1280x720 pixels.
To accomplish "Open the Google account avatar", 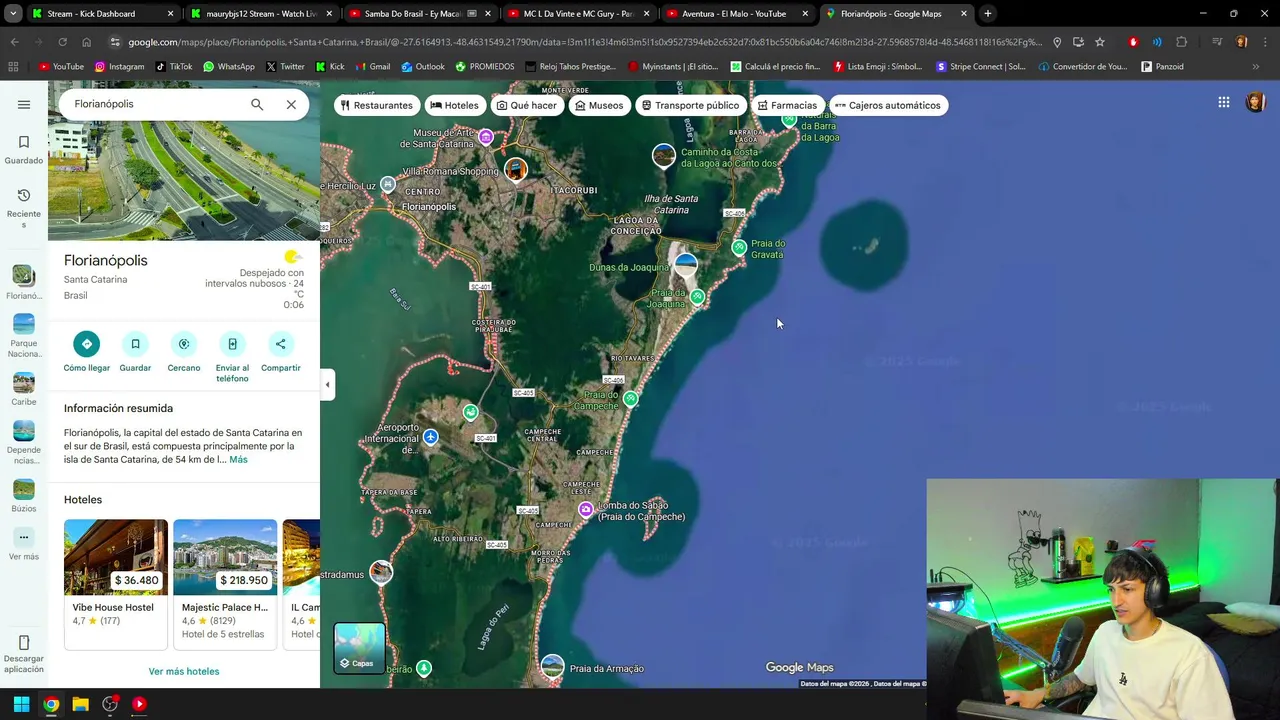I will (1256, 102).
